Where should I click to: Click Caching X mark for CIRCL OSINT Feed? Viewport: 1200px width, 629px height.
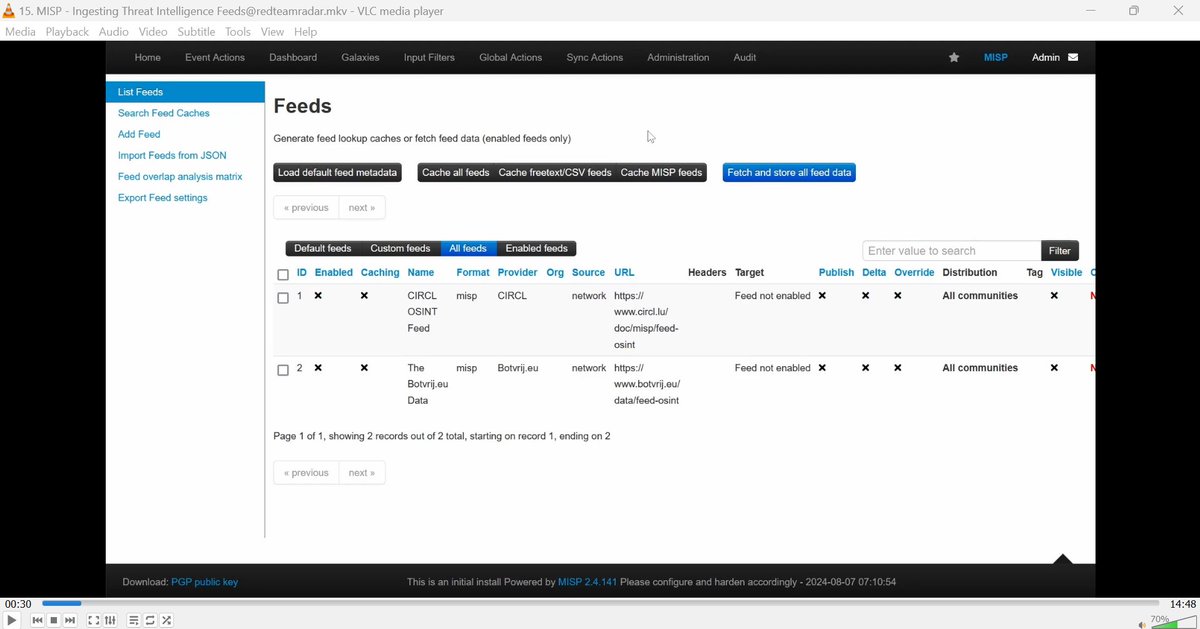pyautogui.click(x=364, y=296)
